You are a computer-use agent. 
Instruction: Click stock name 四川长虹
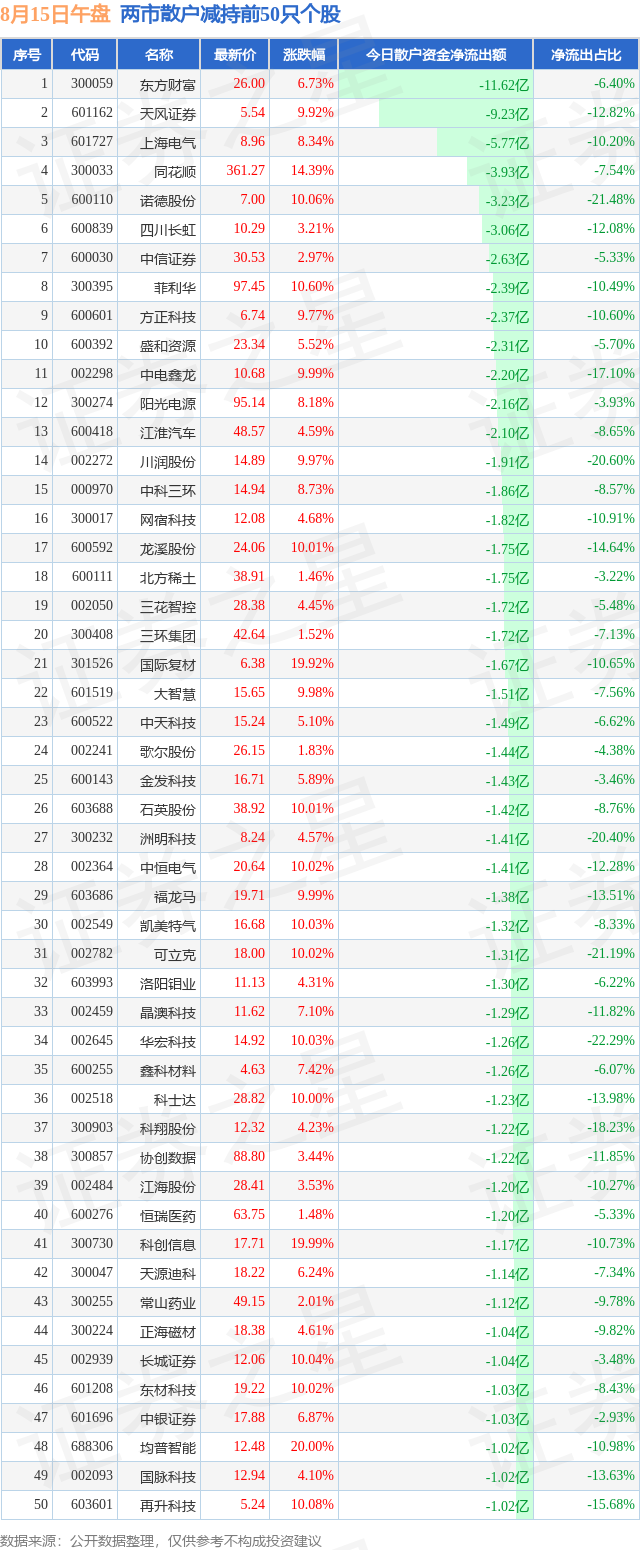pos(168,229)
